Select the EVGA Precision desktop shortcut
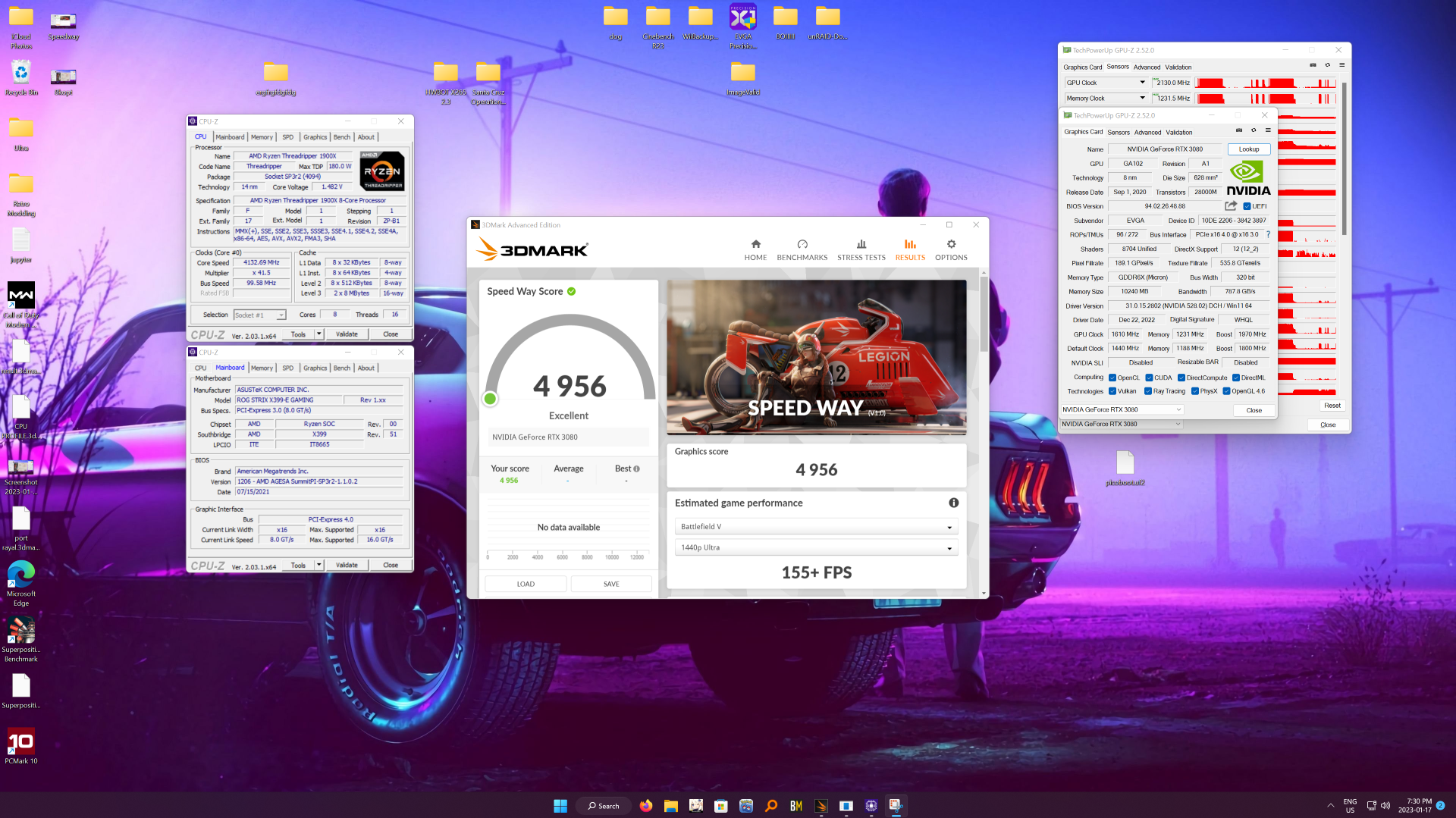This screenshot has height=818, width=1456. pos(742,27)
